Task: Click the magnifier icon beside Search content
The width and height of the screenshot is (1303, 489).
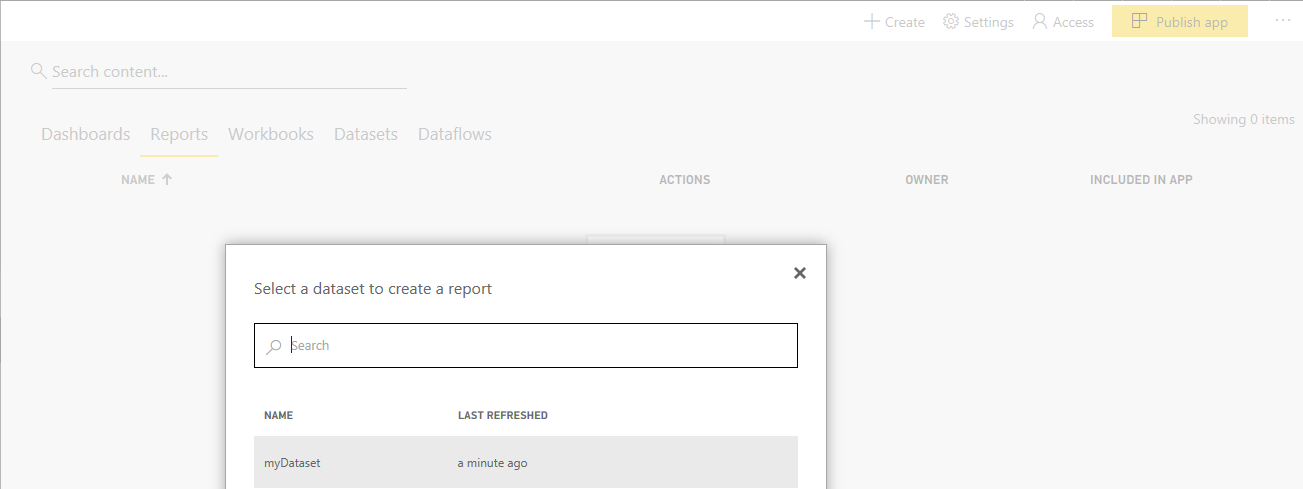Action: (39, 71)
